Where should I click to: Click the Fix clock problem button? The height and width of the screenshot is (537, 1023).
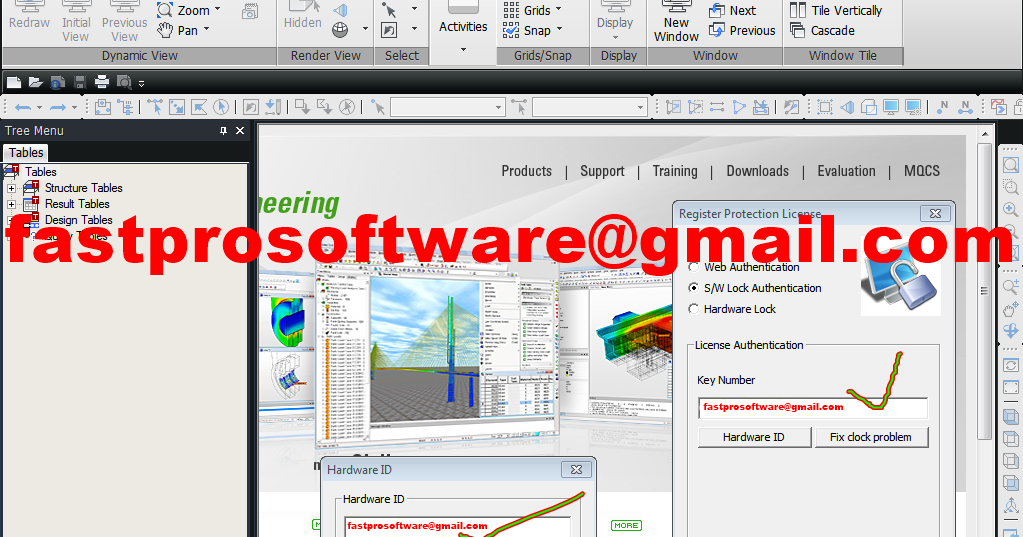[x=871, y=437]
